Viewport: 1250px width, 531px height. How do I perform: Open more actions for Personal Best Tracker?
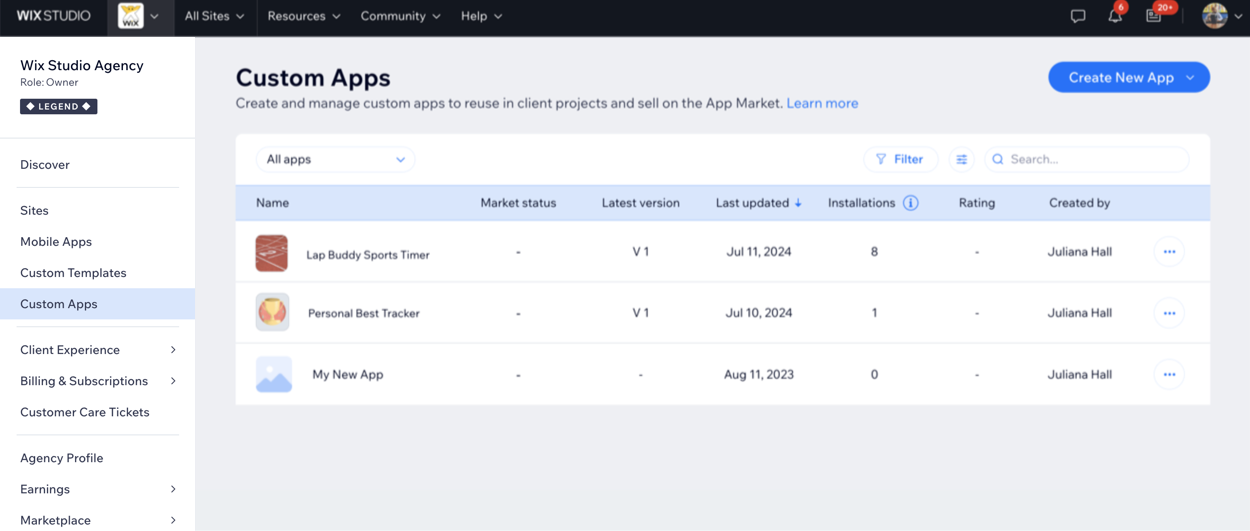1169,313
